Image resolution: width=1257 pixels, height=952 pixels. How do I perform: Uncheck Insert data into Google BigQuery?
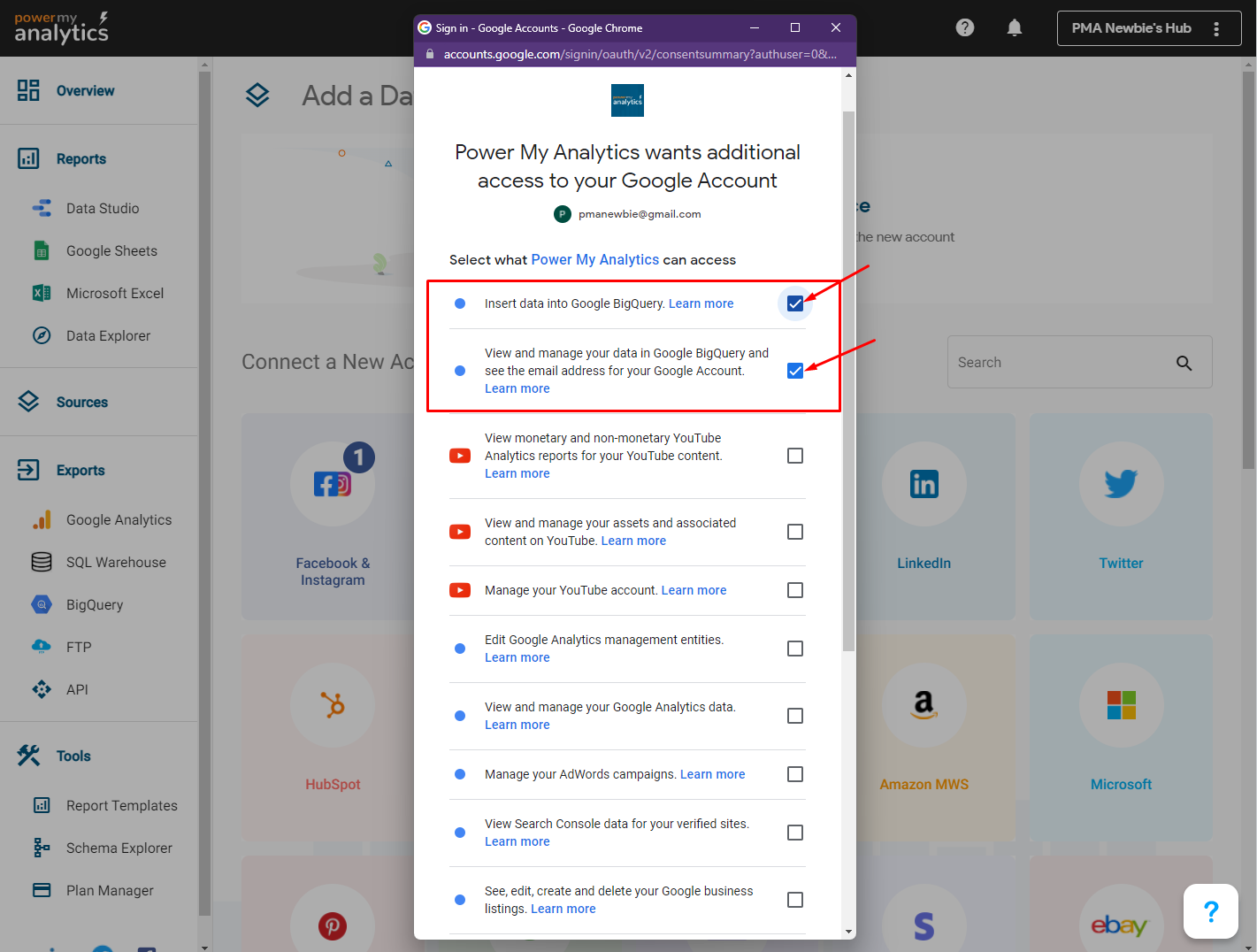point(795,303)
